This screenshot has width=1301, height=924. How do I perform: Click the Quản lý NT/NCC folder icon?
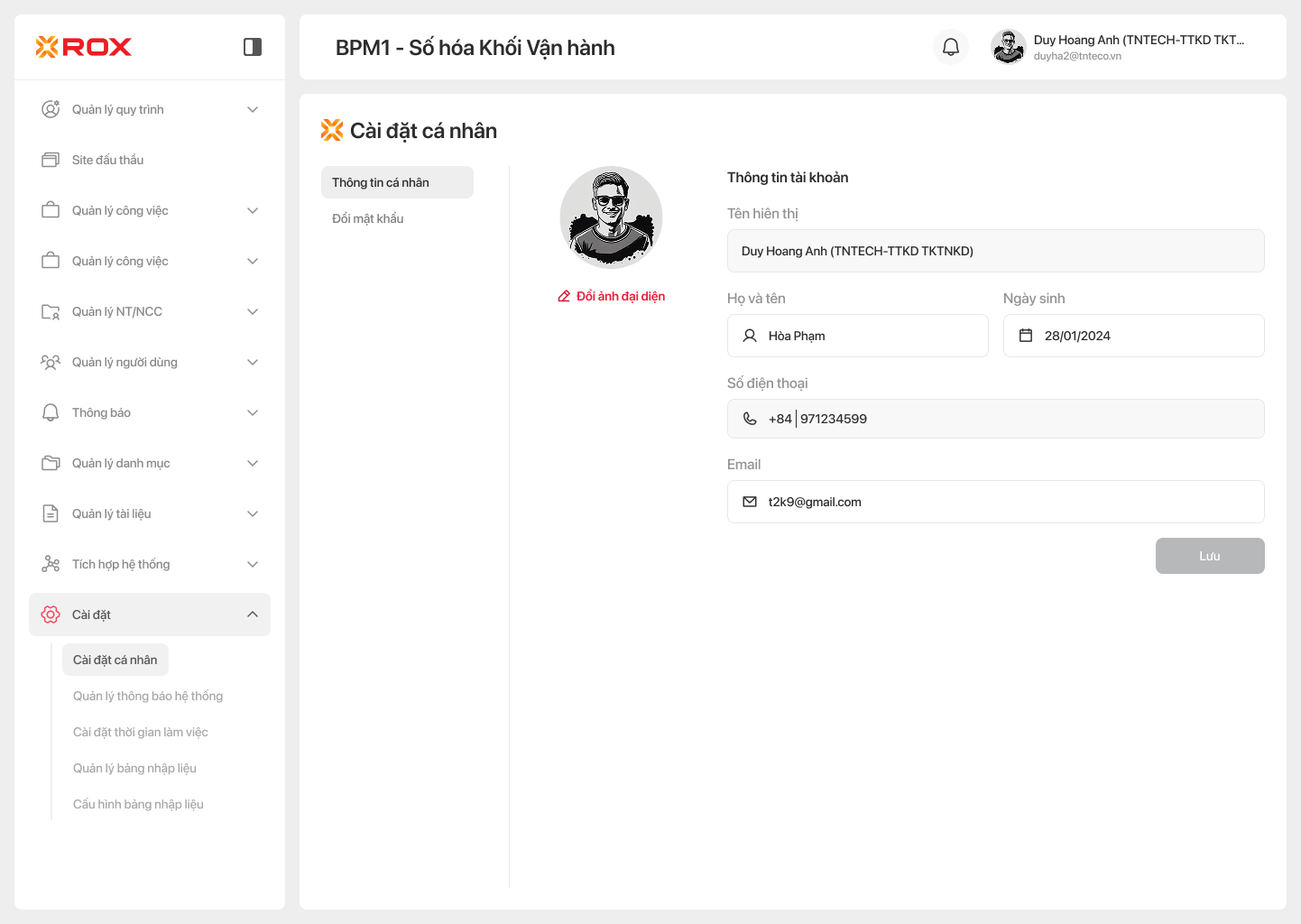click(51, 311)
